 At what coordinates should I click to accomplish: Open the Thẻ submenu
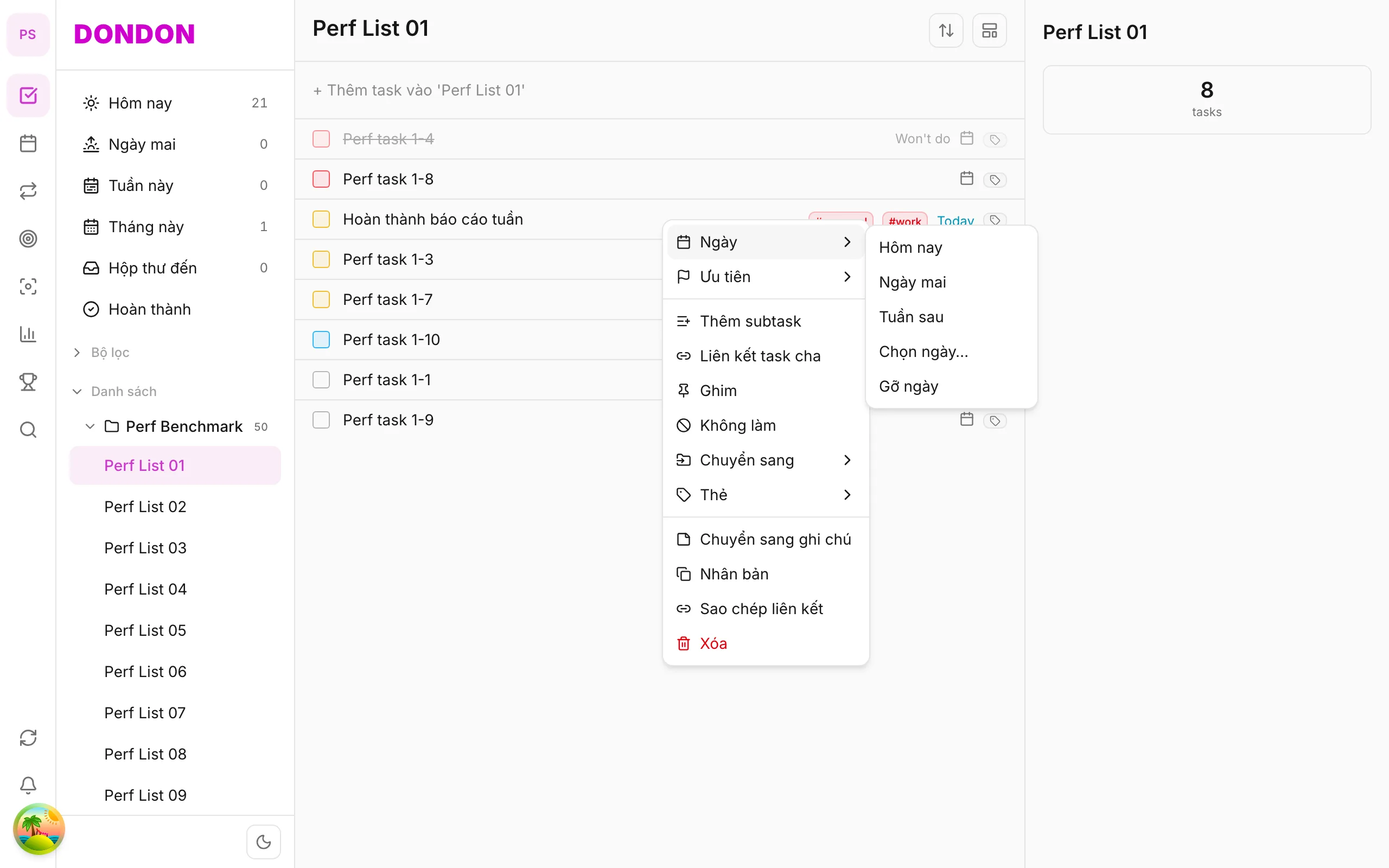click(765, 495)
